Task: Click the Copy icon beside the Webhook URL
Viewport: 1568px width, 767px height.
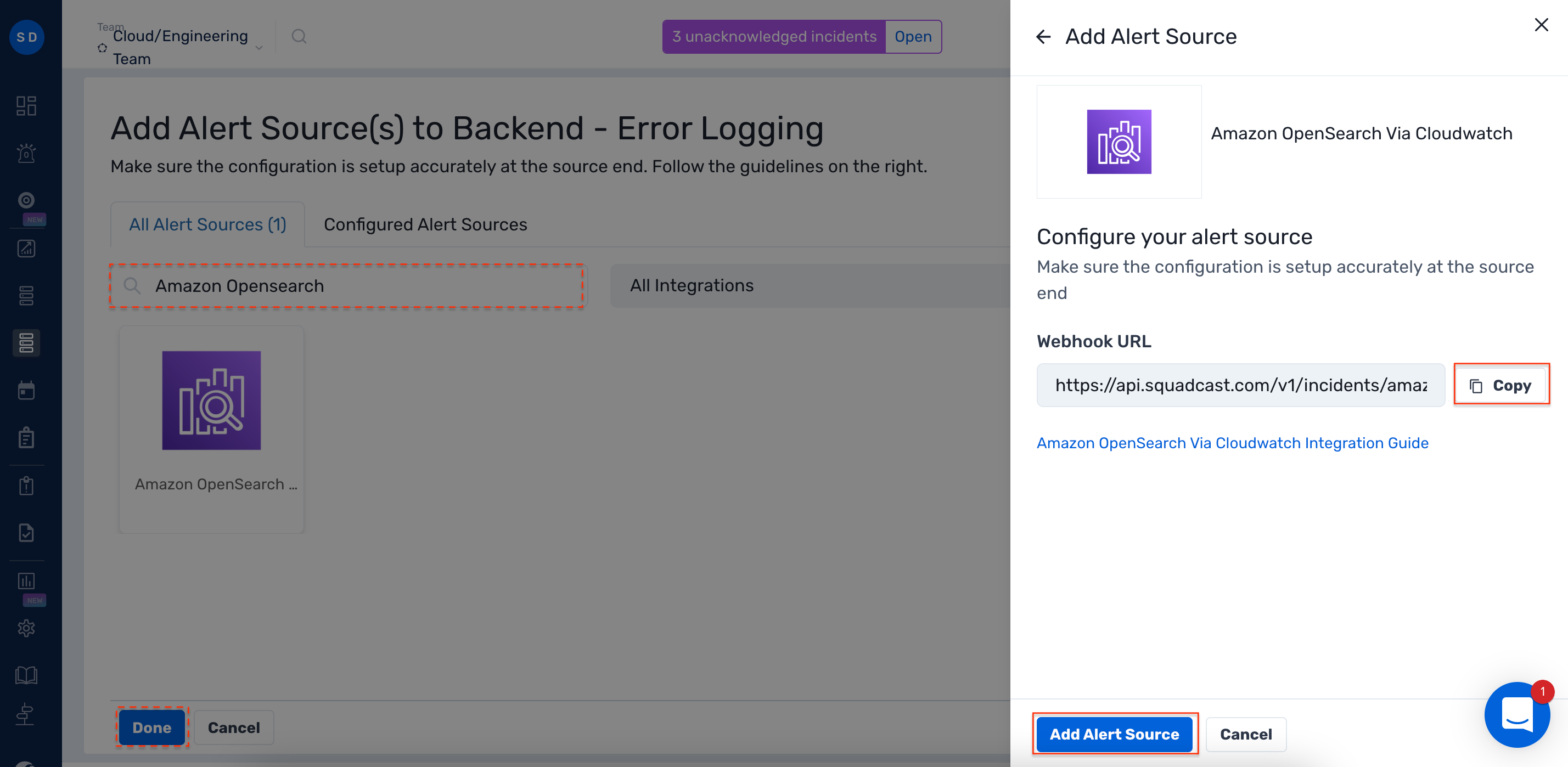Action: tap(1475, 385)
